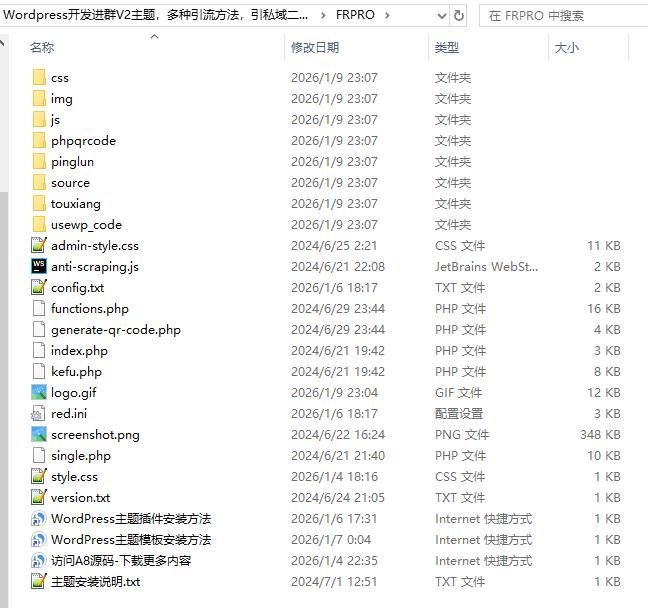
Task: Select the img folder icon
Action: pyautogui.click(x=39, y=98)
